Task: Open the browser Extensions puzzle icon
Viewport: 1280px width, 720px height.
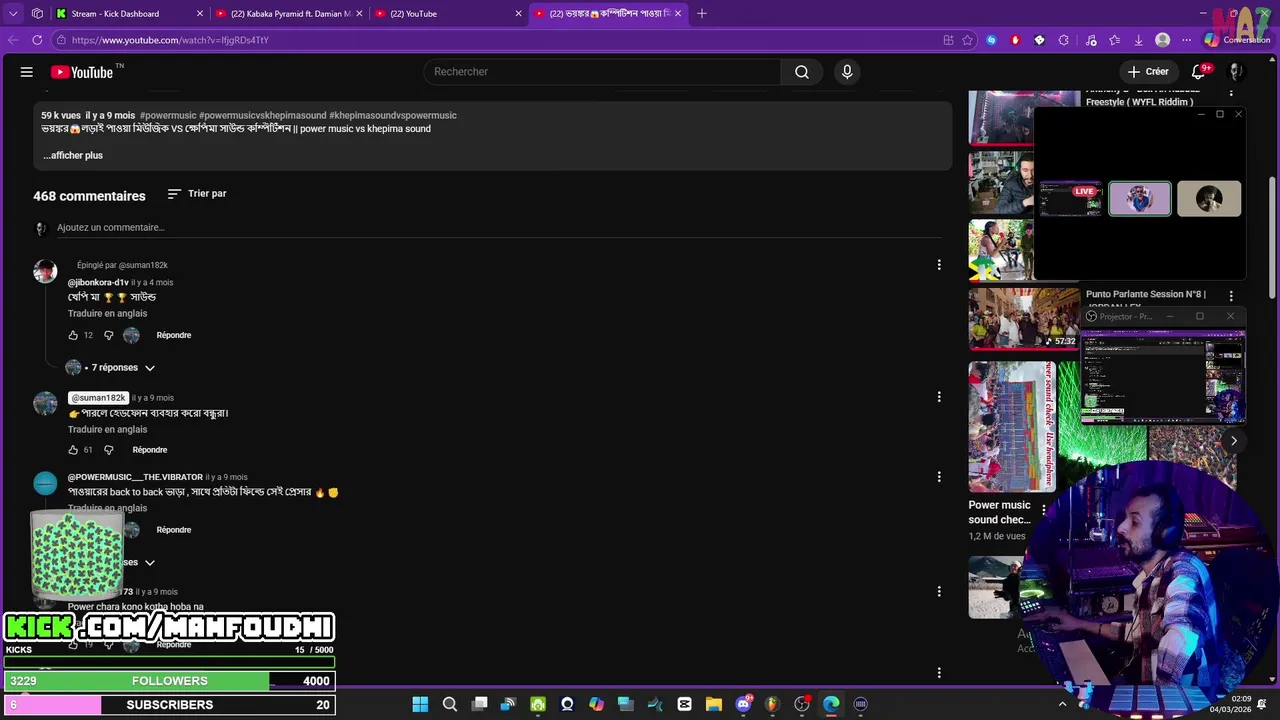Action: pos(1063,40)
